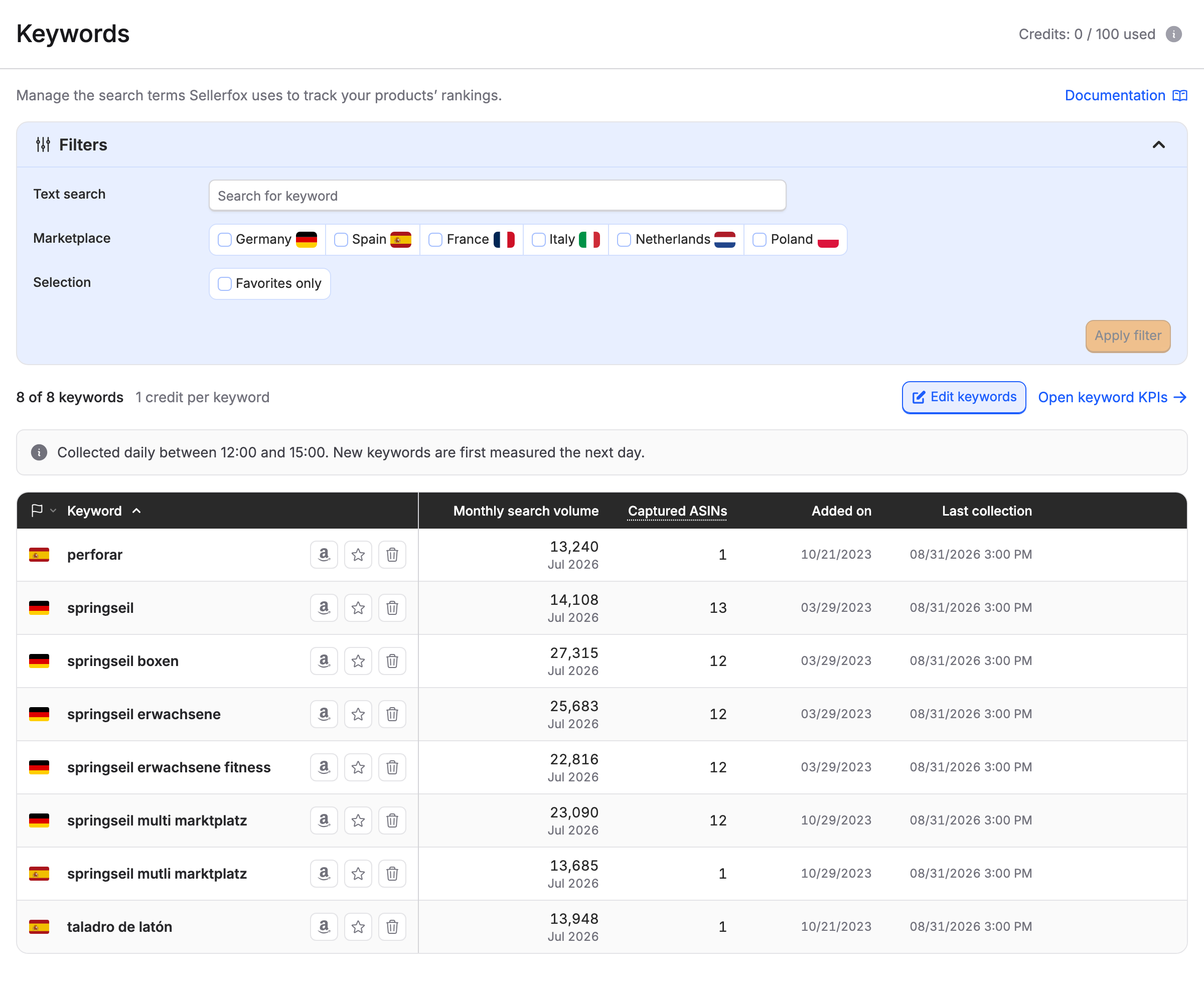Collapse the Filters panel chevron
The height and width of the screenshot is (990, 1204).
click(1158, 145)
